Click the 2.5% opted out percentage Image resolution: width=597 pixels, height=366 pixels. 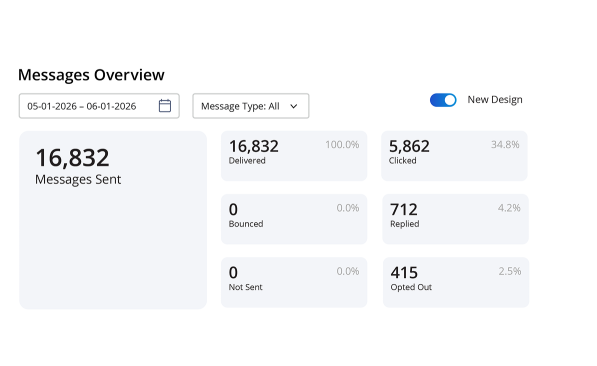tap(510, 271)
